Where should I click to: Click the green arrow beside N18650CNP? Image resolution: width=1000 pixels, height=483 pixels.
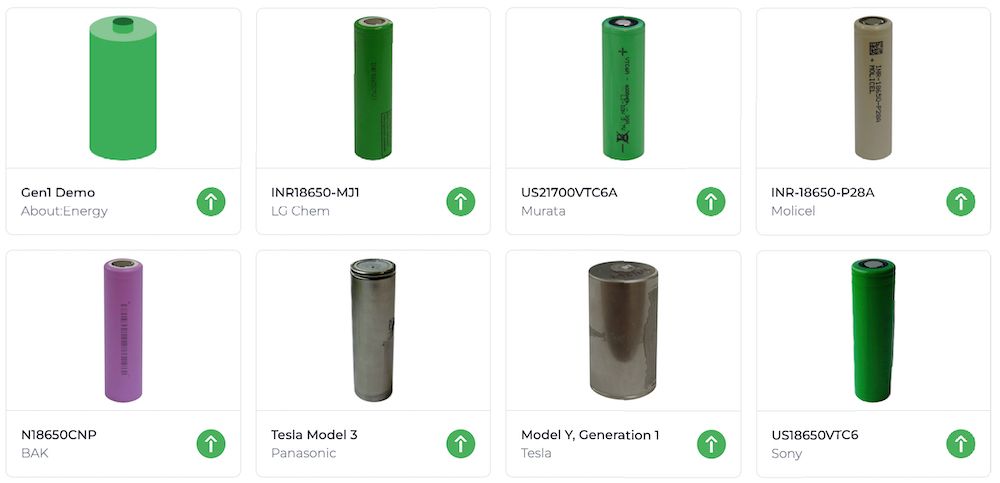point(210,443)
